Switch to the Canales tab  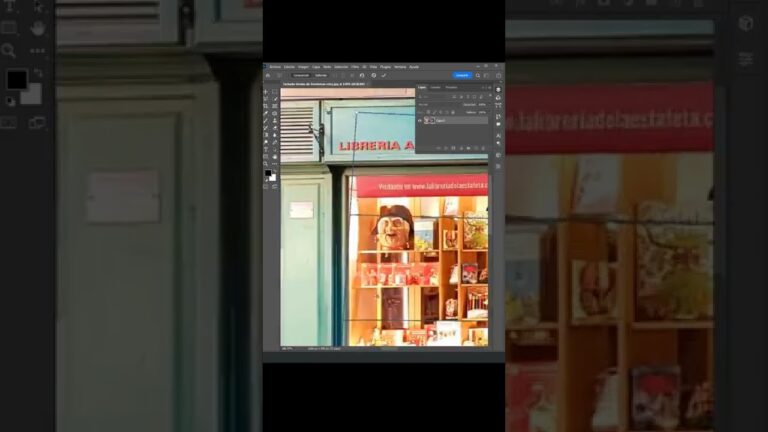[435, 87]
